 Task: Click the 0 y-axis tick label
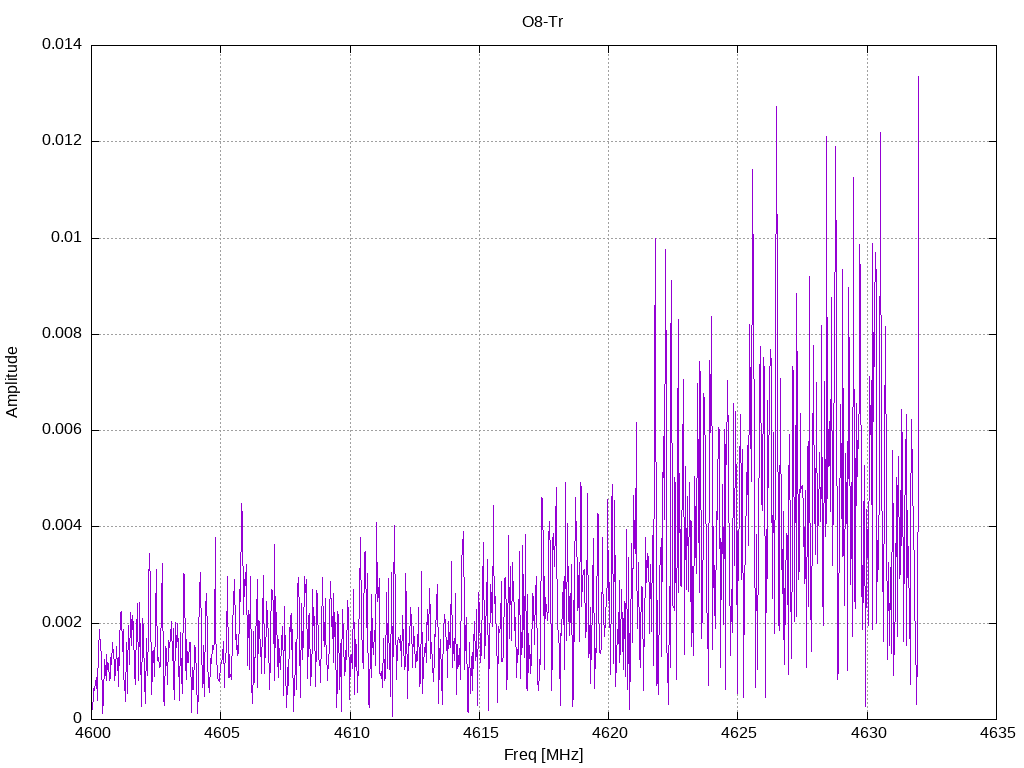click(78, 718)
